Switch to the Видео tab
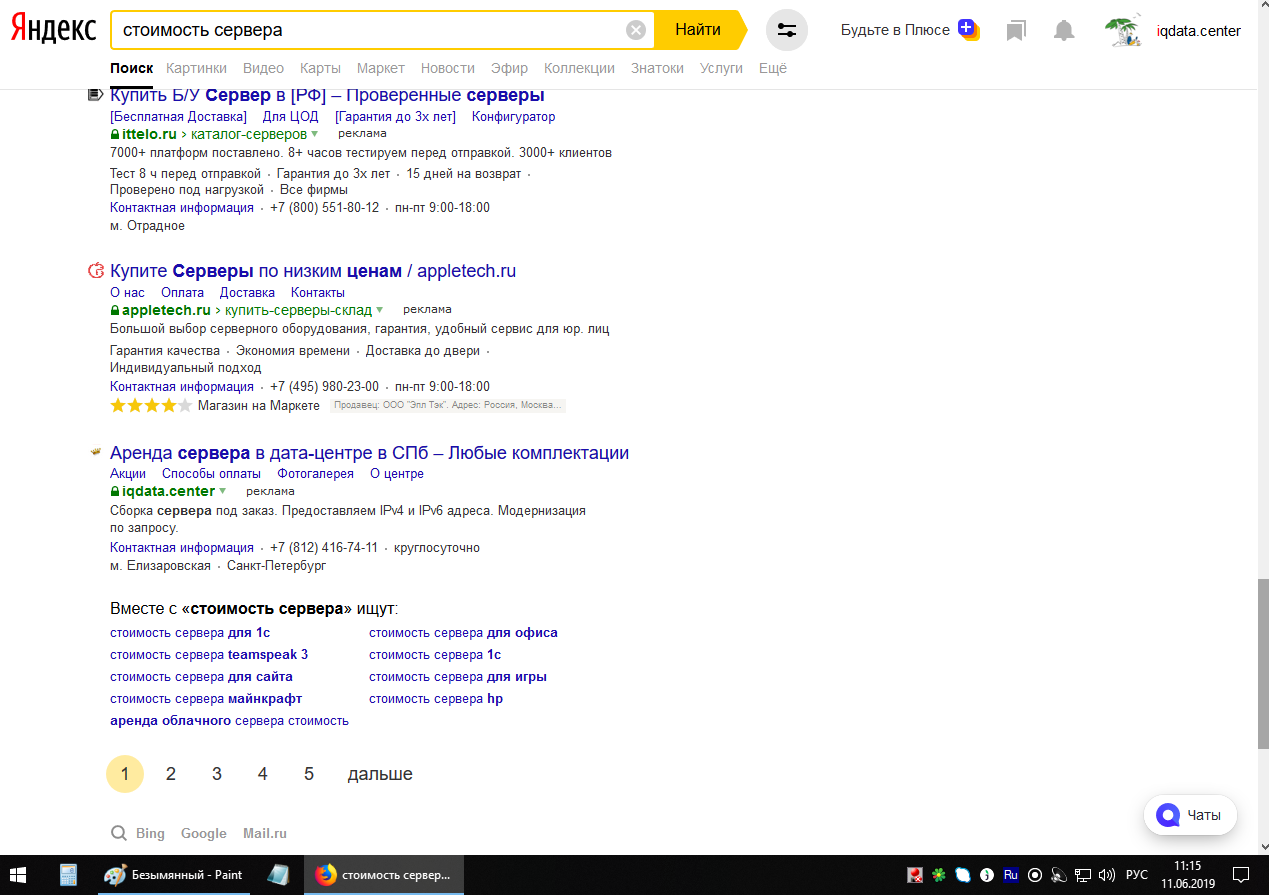The image size is (1269, 895). (263, 68)
